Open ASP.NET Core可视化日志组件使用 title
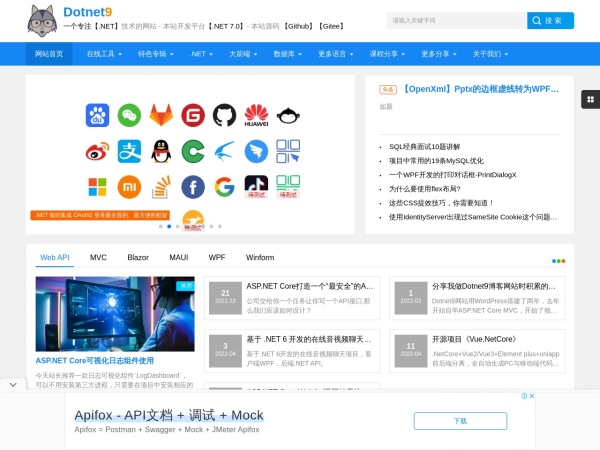 [x=95, y=360]
